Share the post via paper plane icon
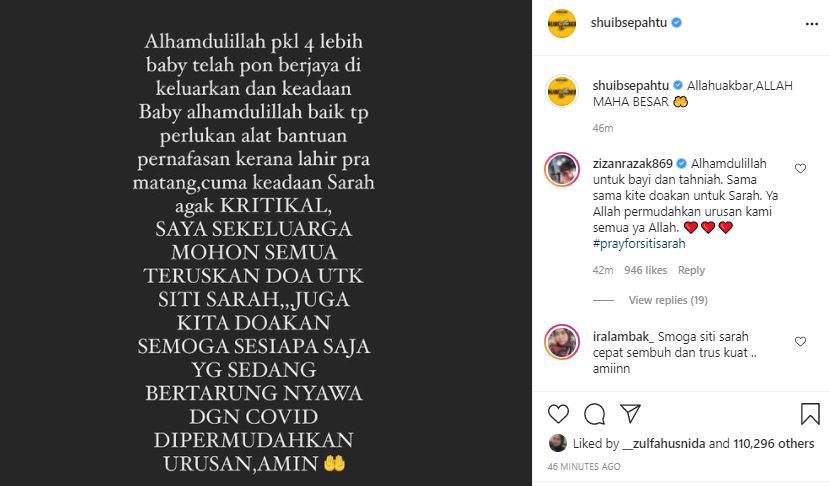 630,413
